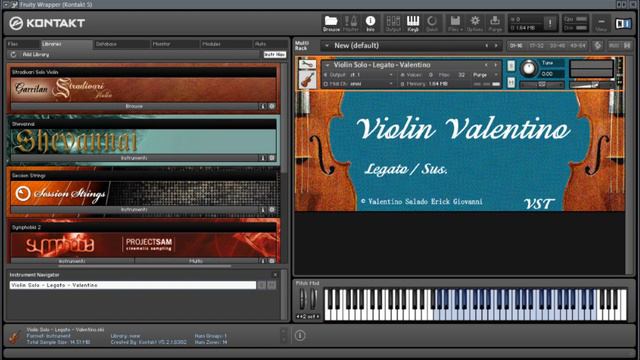Open the Violin Solo instrument dropdown arrow
Viewport: 640px width, 360px height.
tap(327, 65)
